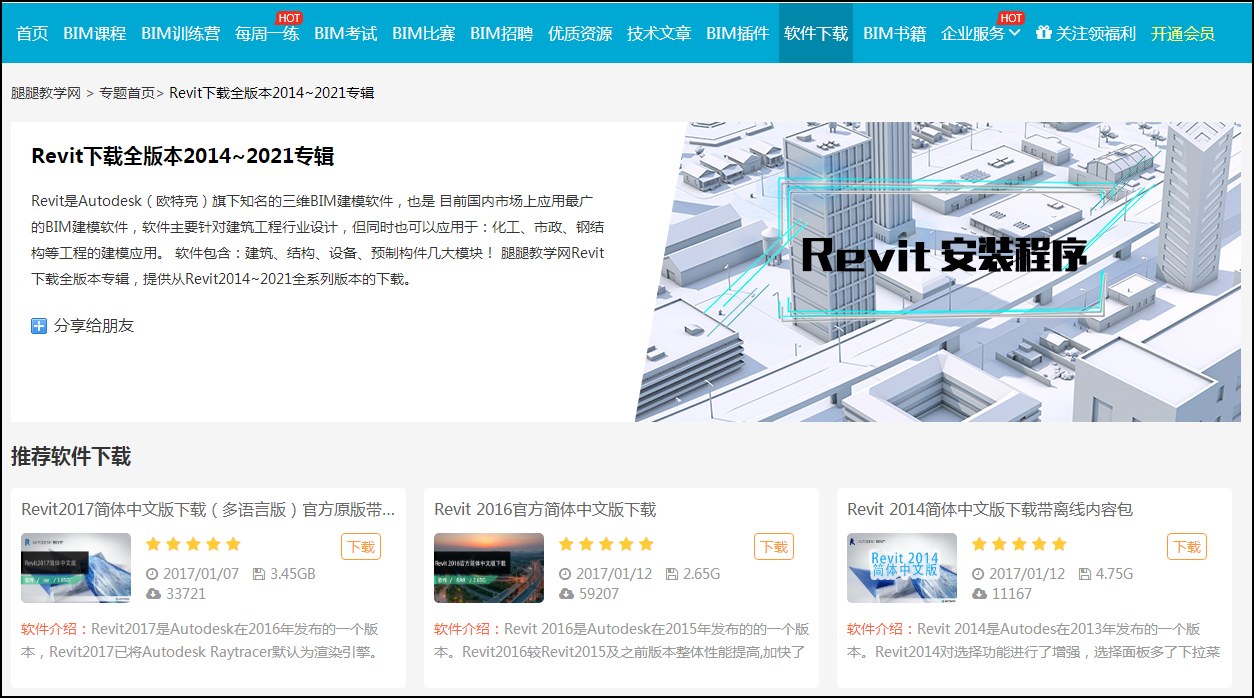Open BIM书籍 navigation item

[x=895, y=33]
